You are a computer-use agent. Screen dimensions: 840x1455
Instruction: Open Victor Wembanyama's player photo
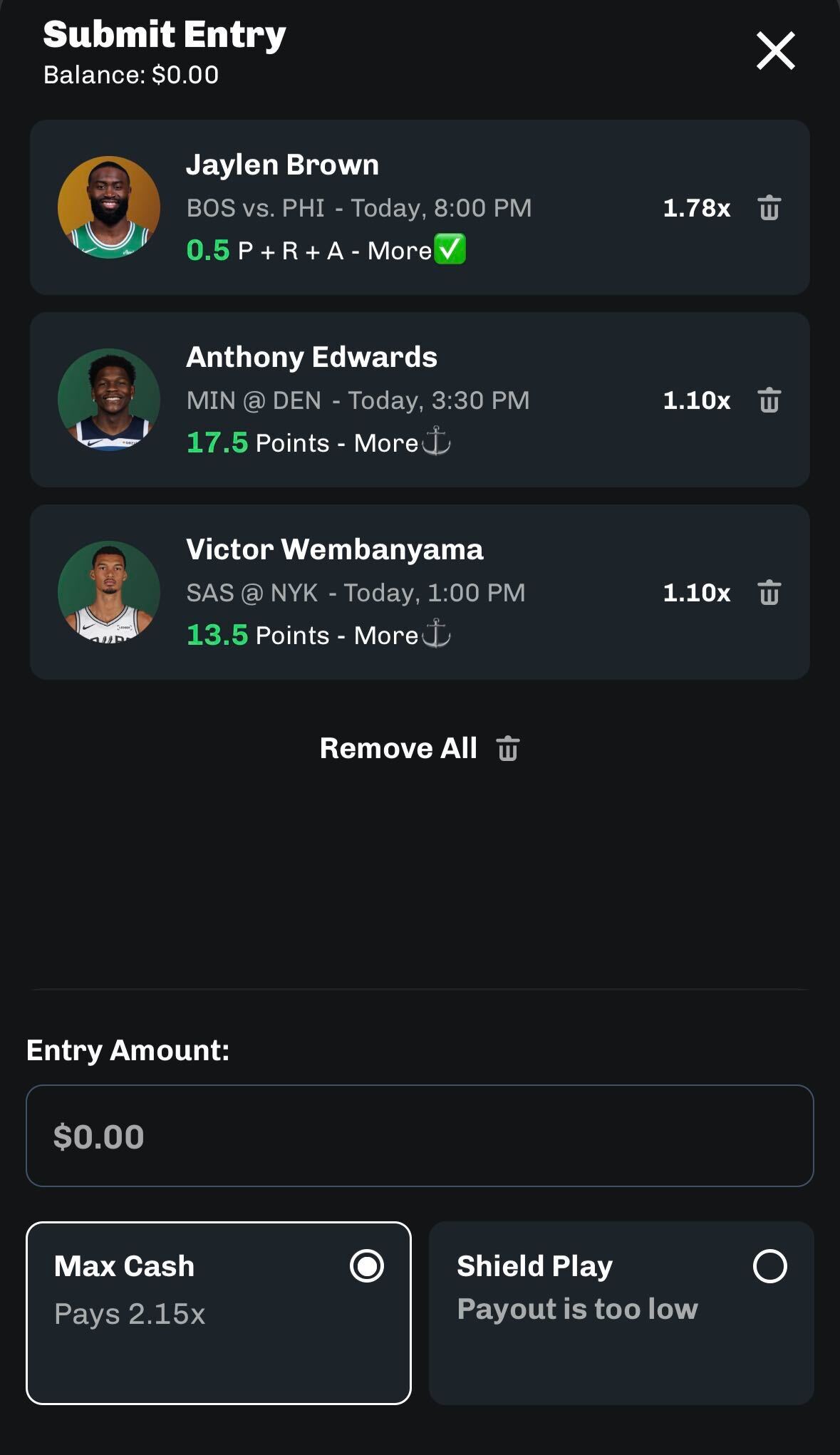[x=109, y=592]
